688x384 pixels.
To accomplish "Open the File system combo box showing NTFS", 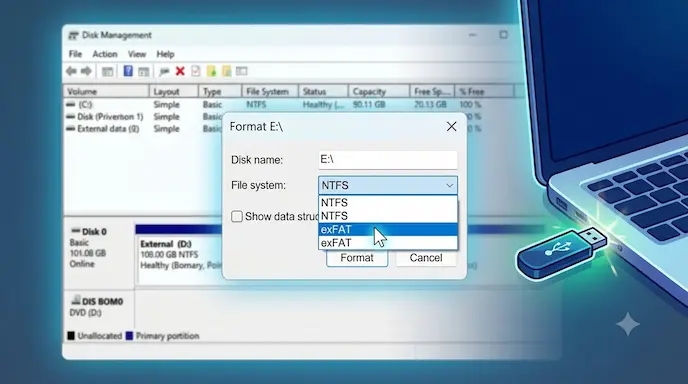I will click(x=388, y=185).
